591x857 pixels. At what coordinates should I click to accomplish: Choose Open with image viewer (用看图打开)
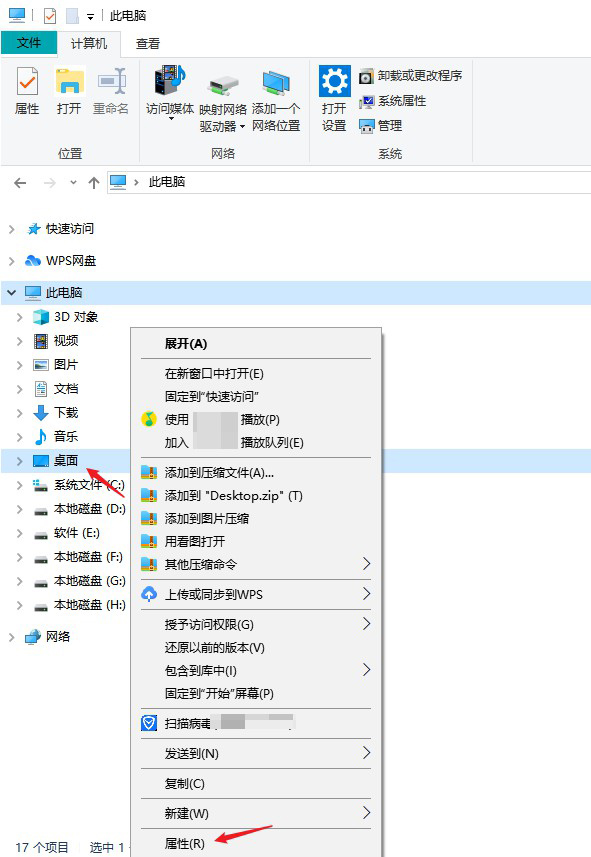(256, 542)
